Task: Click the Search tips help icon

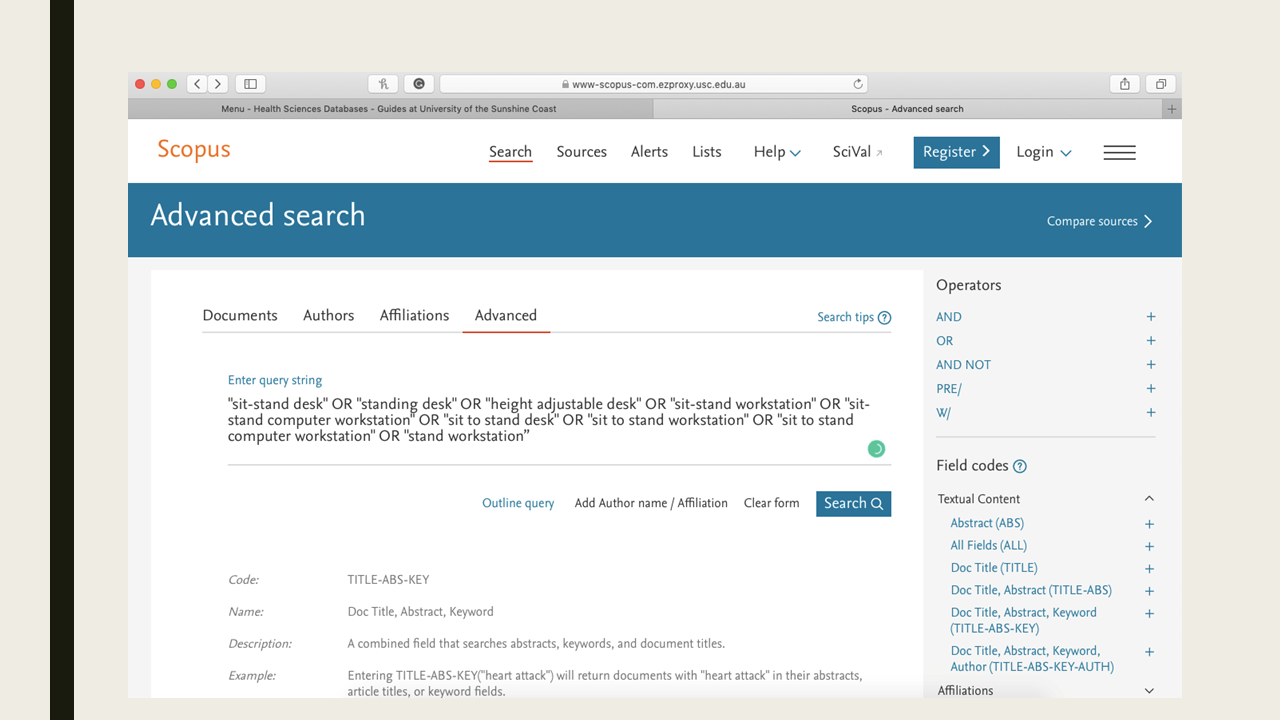Action: pyautogui.click(x=884, y=317)
